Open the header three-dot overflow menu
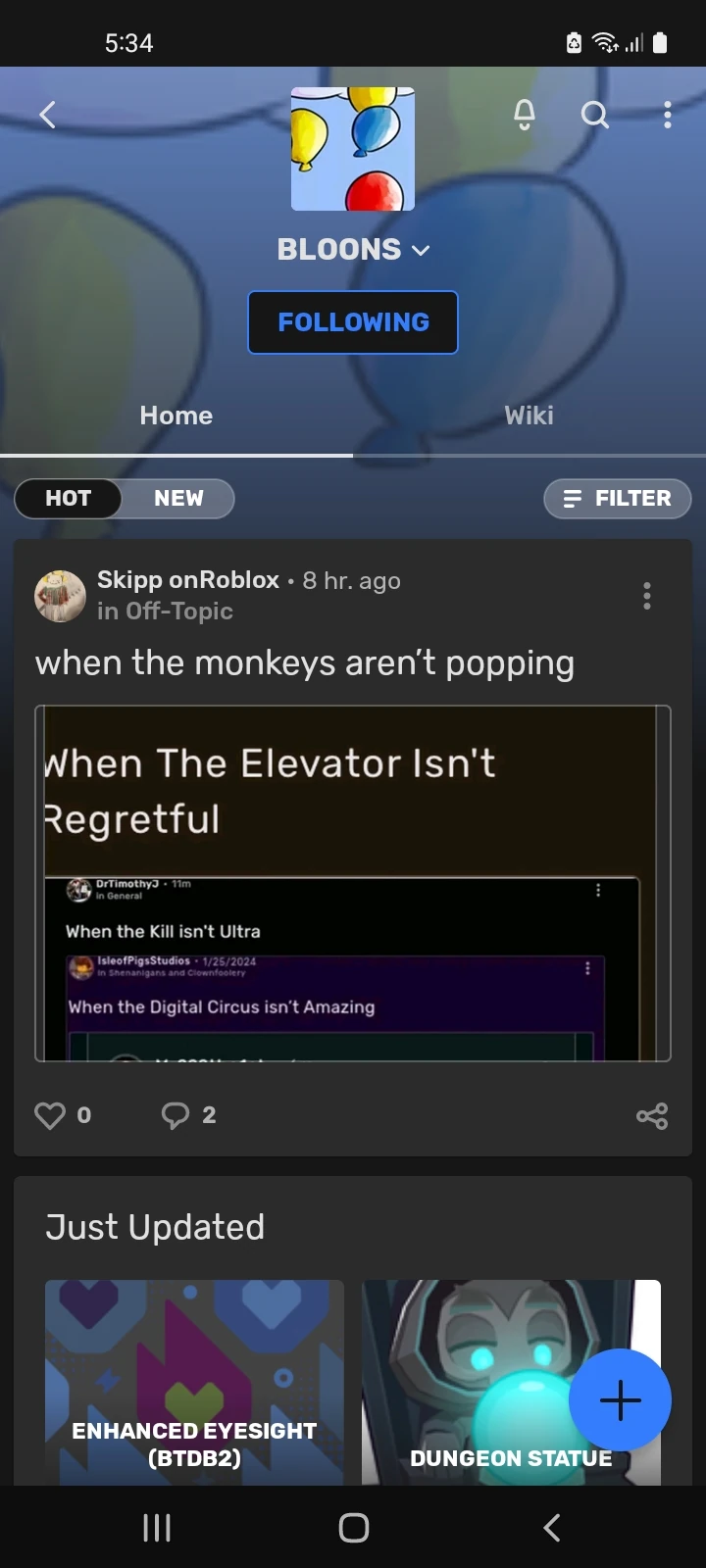 [x=668, y=115]
